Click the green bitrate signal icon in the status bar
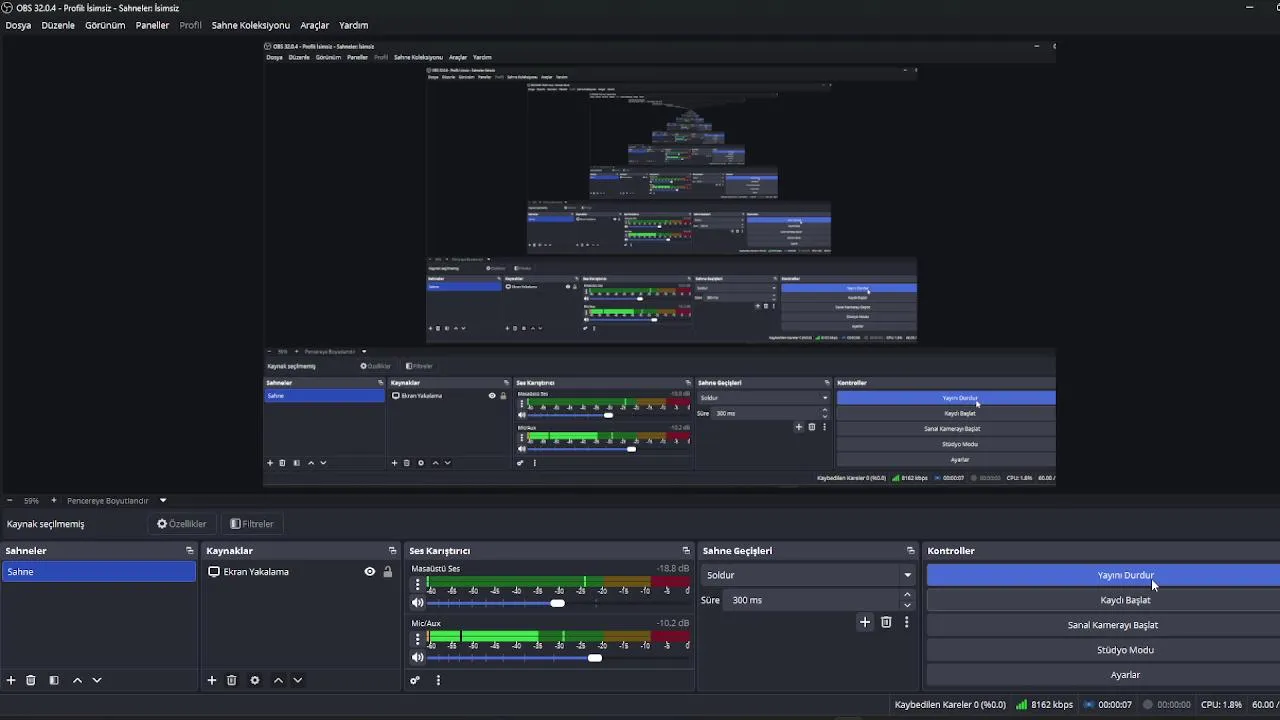This screenshot has height=720, width=1280. pyautogui.click(x=1021, y=704)
